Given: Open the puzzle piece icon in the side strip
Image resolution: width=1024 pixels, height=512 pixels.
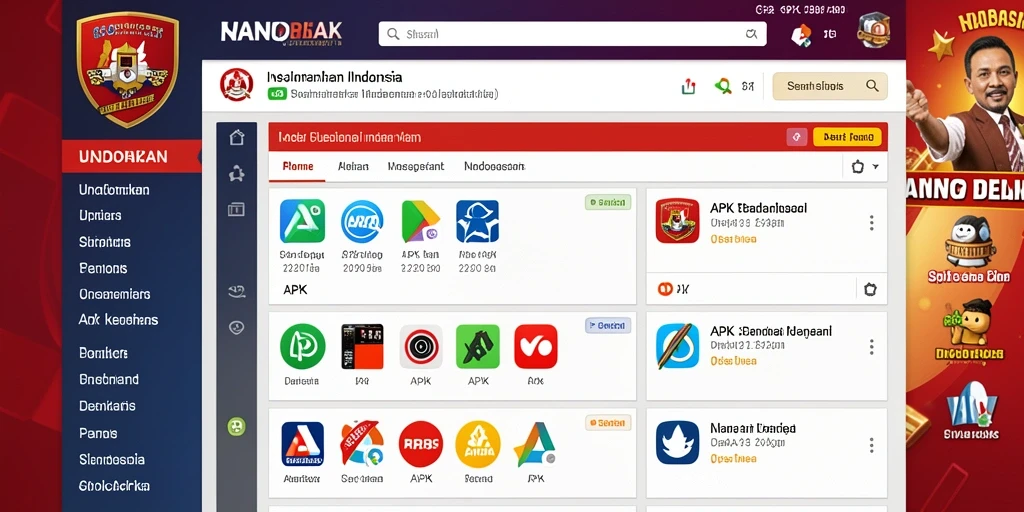Looking at the screenshot, I should [236, 174].
